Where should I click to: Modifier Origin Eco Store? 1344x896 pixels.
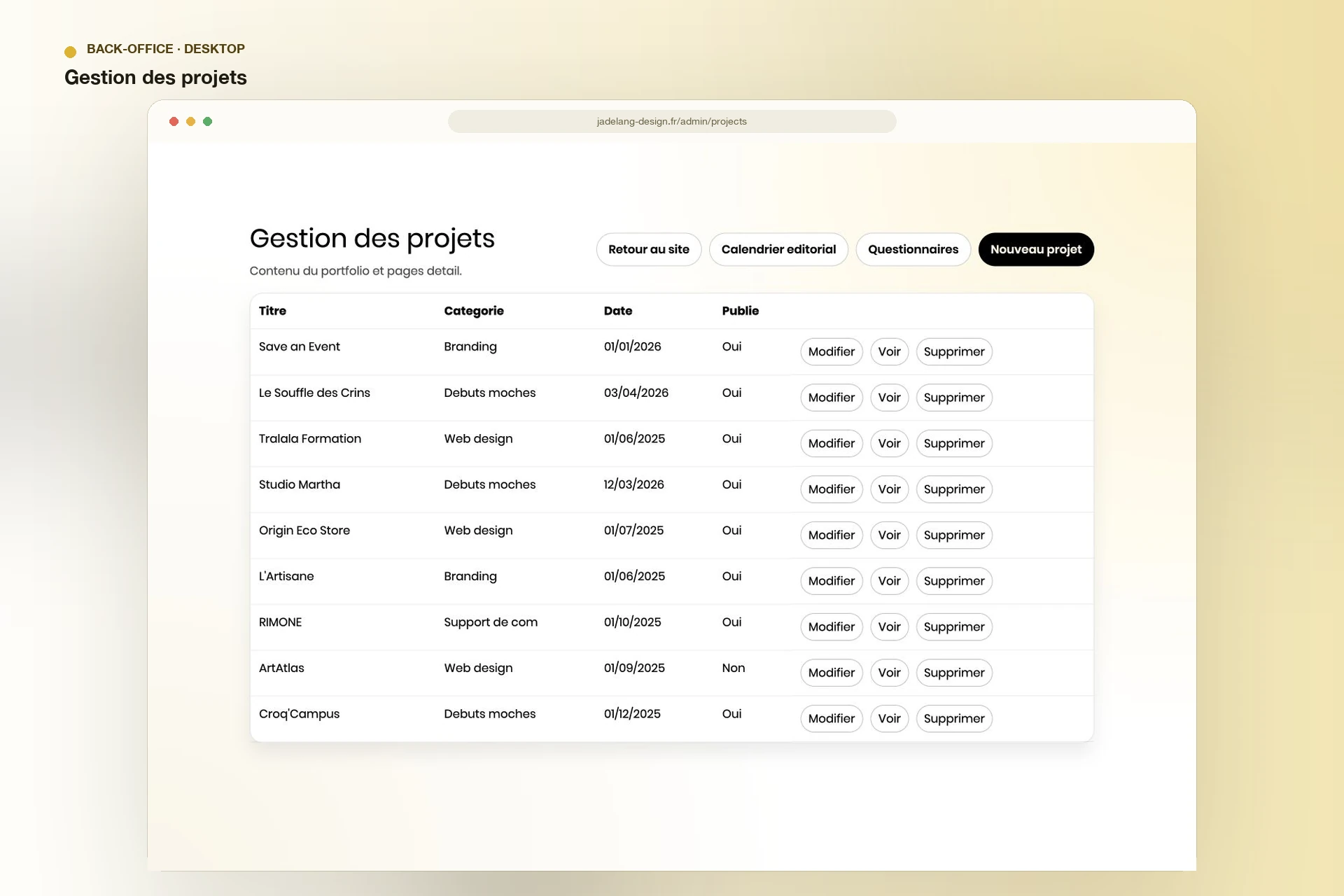pyautogui.click(x=832, y=535)
